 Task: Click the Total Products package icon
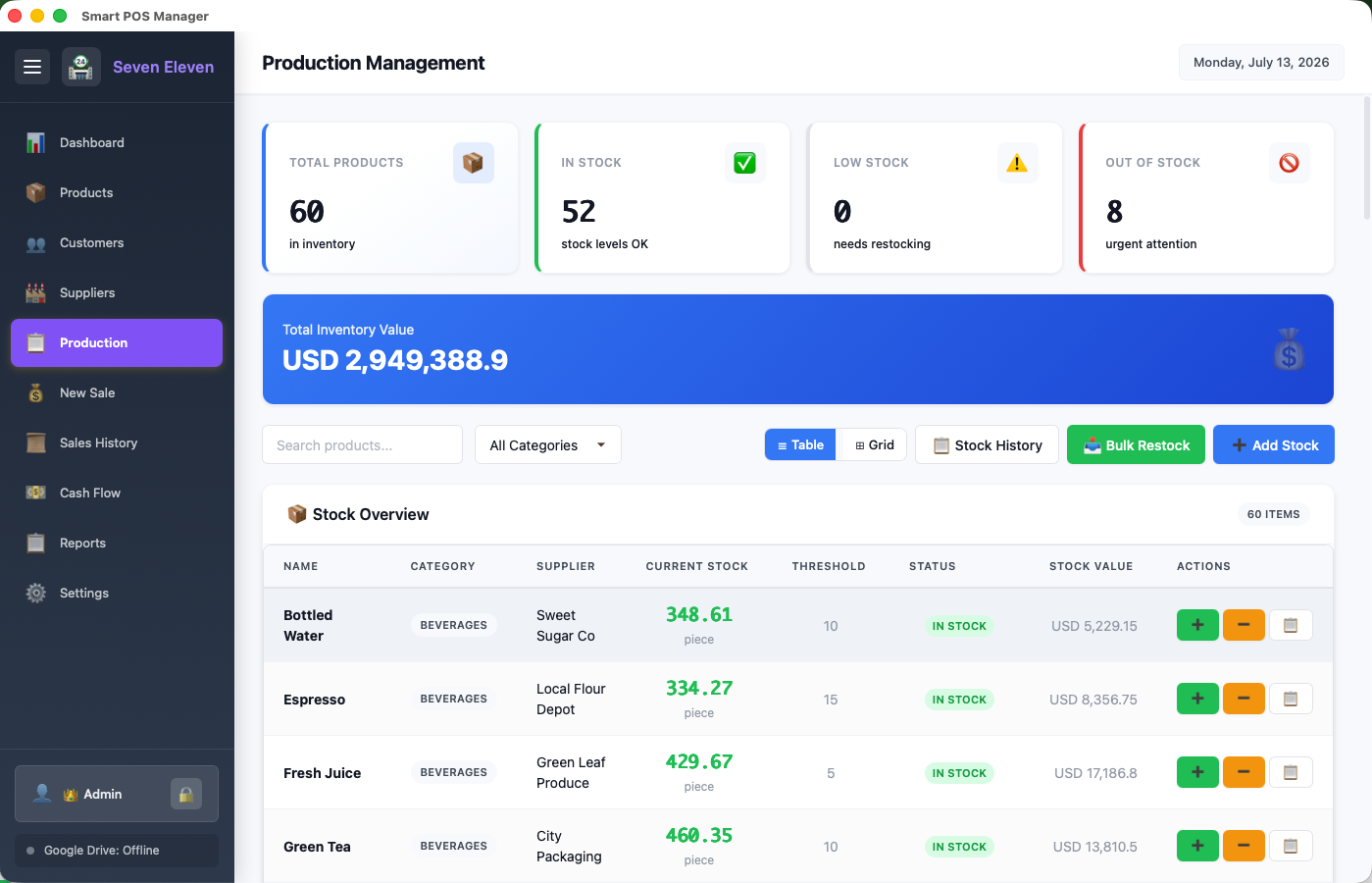pos(474,163)
